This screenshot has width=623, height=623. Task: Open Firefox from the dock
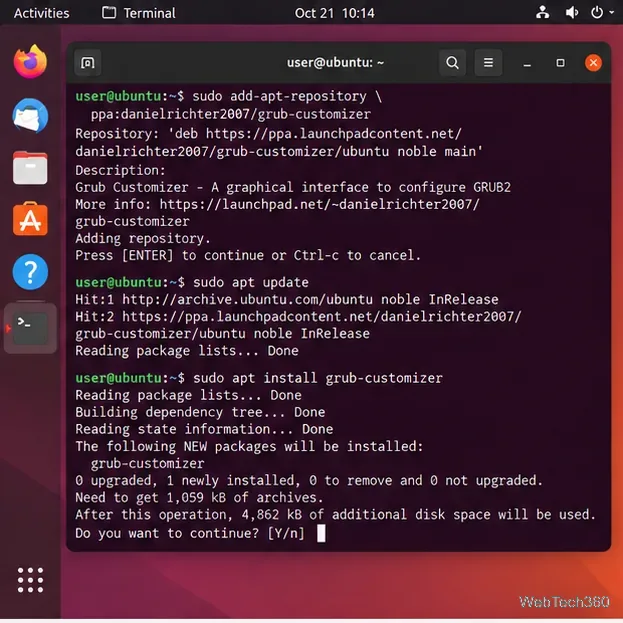coord(30,62)
